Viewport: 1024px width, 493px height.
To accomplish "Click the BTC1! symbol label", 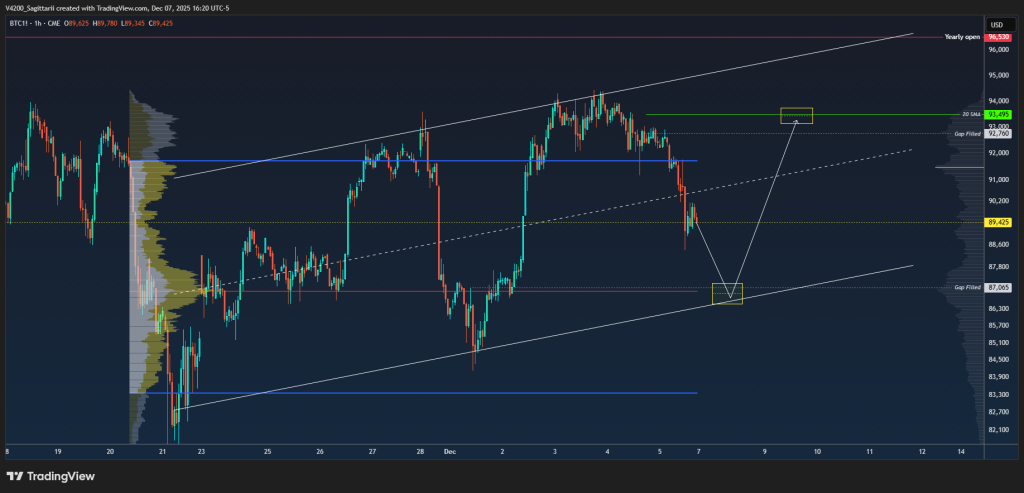I will [19, 24].
